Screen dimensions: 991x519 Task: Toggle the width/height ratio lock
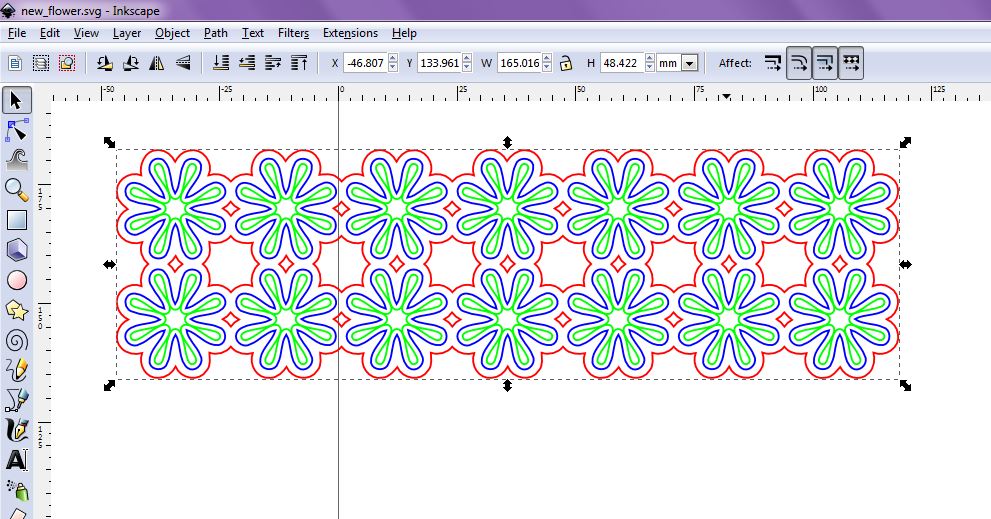566,63
